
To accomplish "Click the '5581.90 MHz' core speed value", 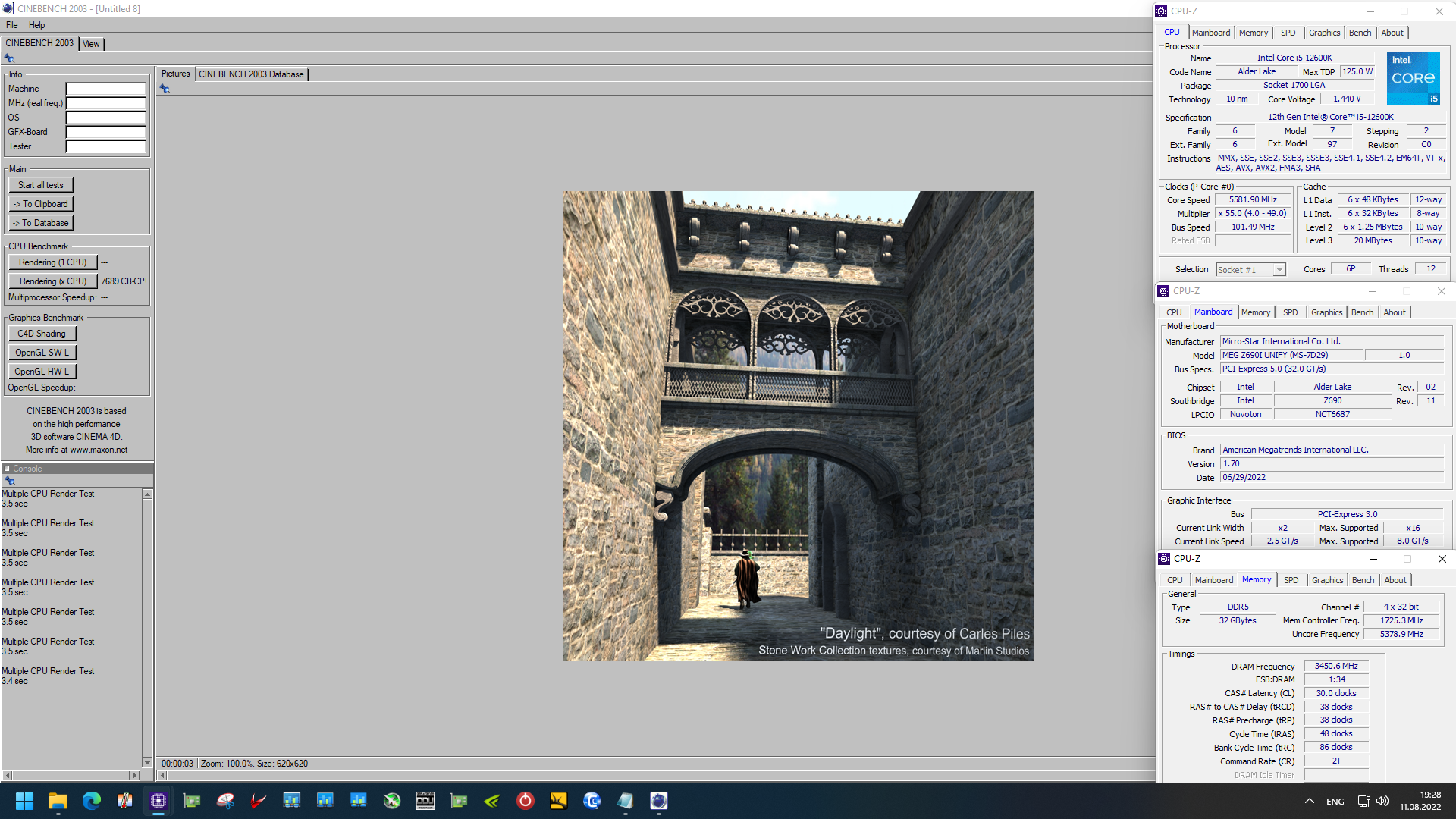I will tap(1253, 200).
